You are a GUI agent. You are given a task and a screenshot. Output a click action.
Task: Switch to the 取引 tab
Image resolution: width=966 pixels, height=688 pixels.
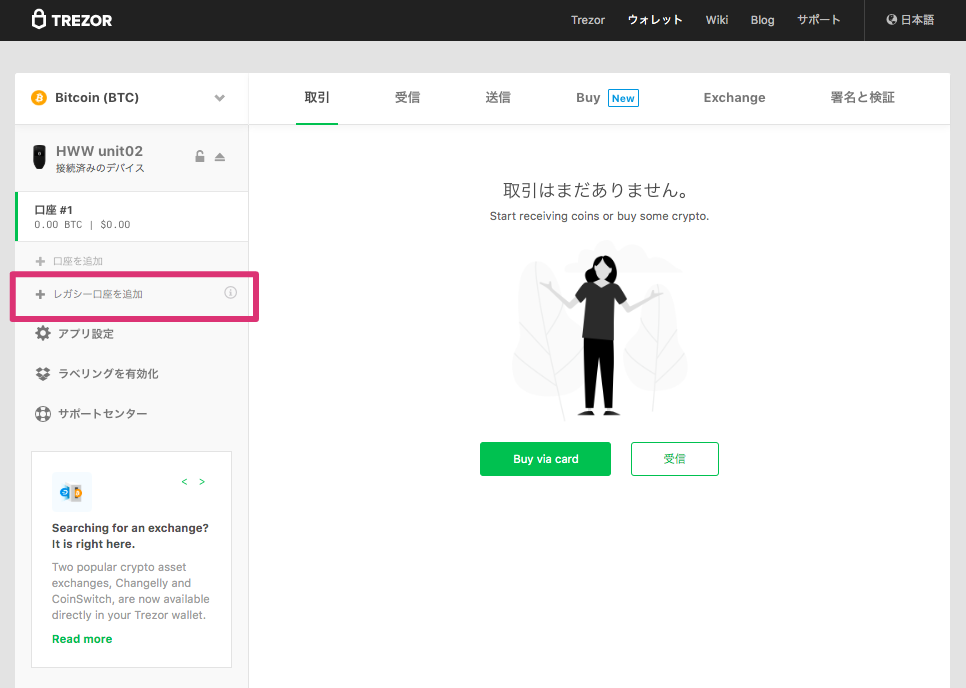coord(317,97)
